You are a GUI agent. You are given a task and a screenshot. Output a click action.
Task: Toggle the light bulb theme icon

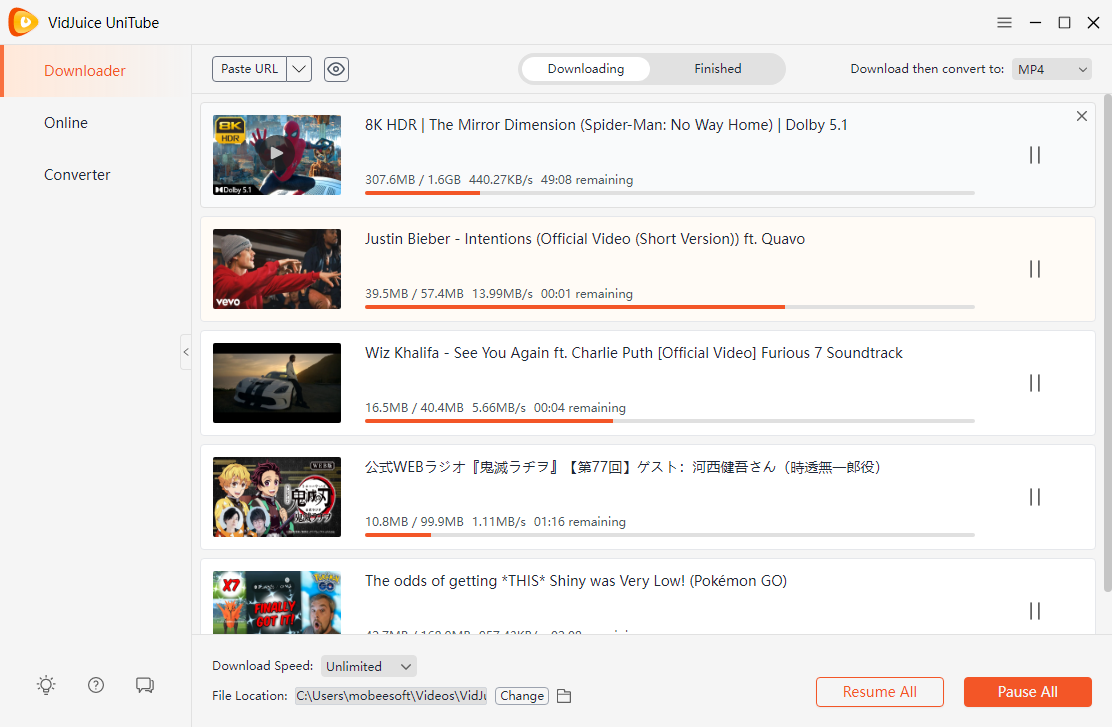46,685
